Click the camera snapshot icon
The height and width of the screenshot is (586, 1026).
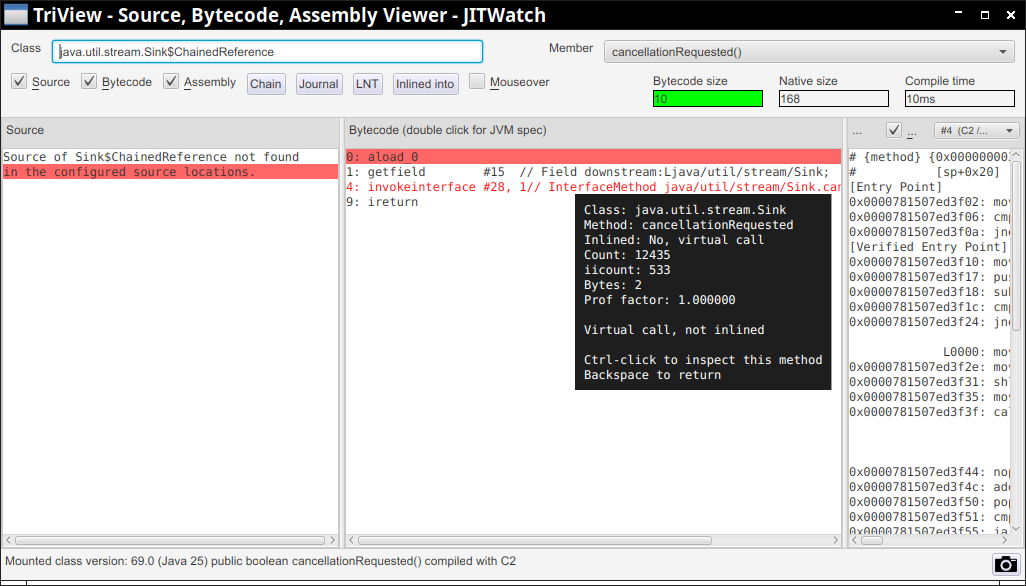(x=1004, y=564)
